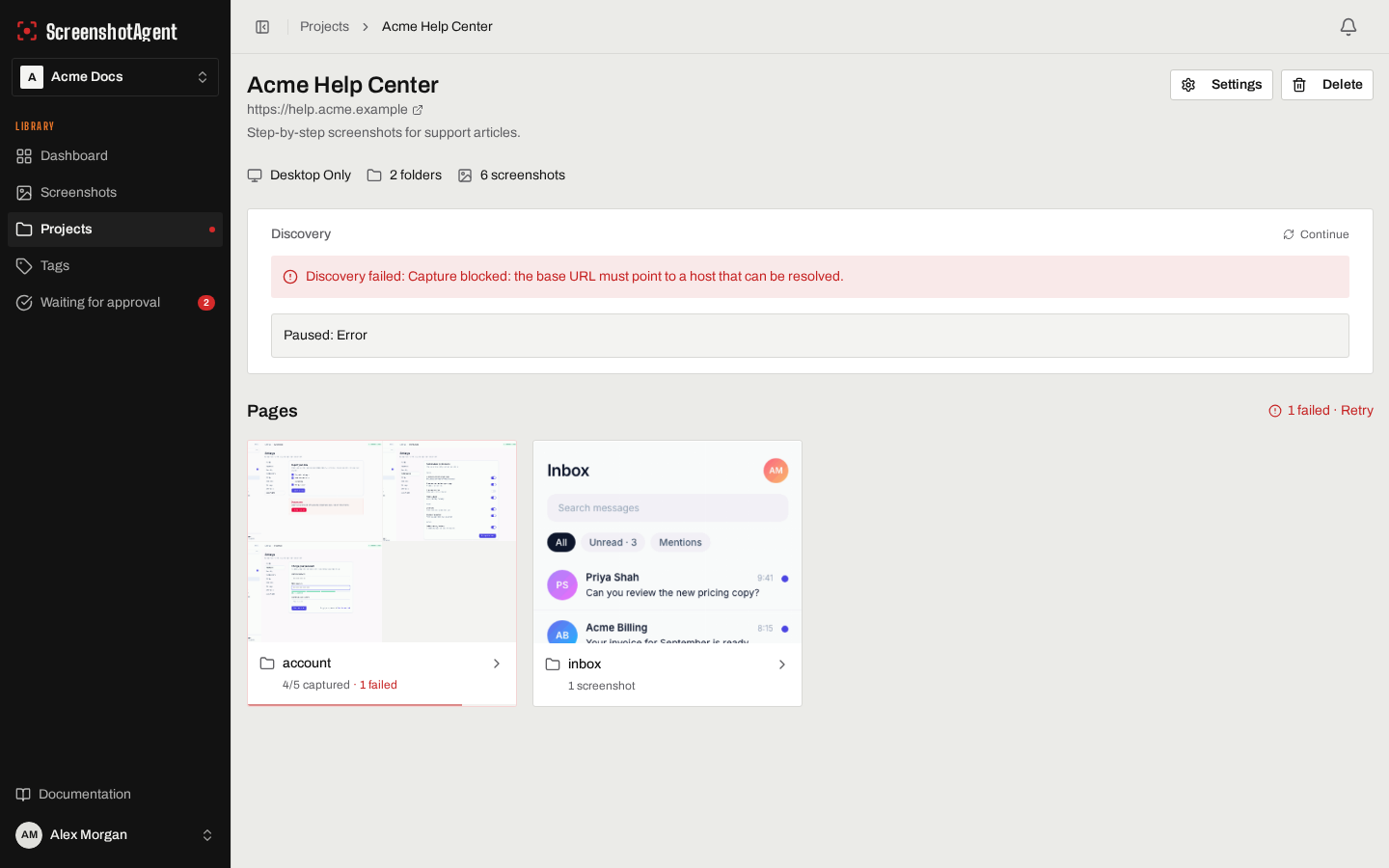Open the external link icon beside help.acme.example
This screenshot has width=1389, height=868.
click(418, 110)
